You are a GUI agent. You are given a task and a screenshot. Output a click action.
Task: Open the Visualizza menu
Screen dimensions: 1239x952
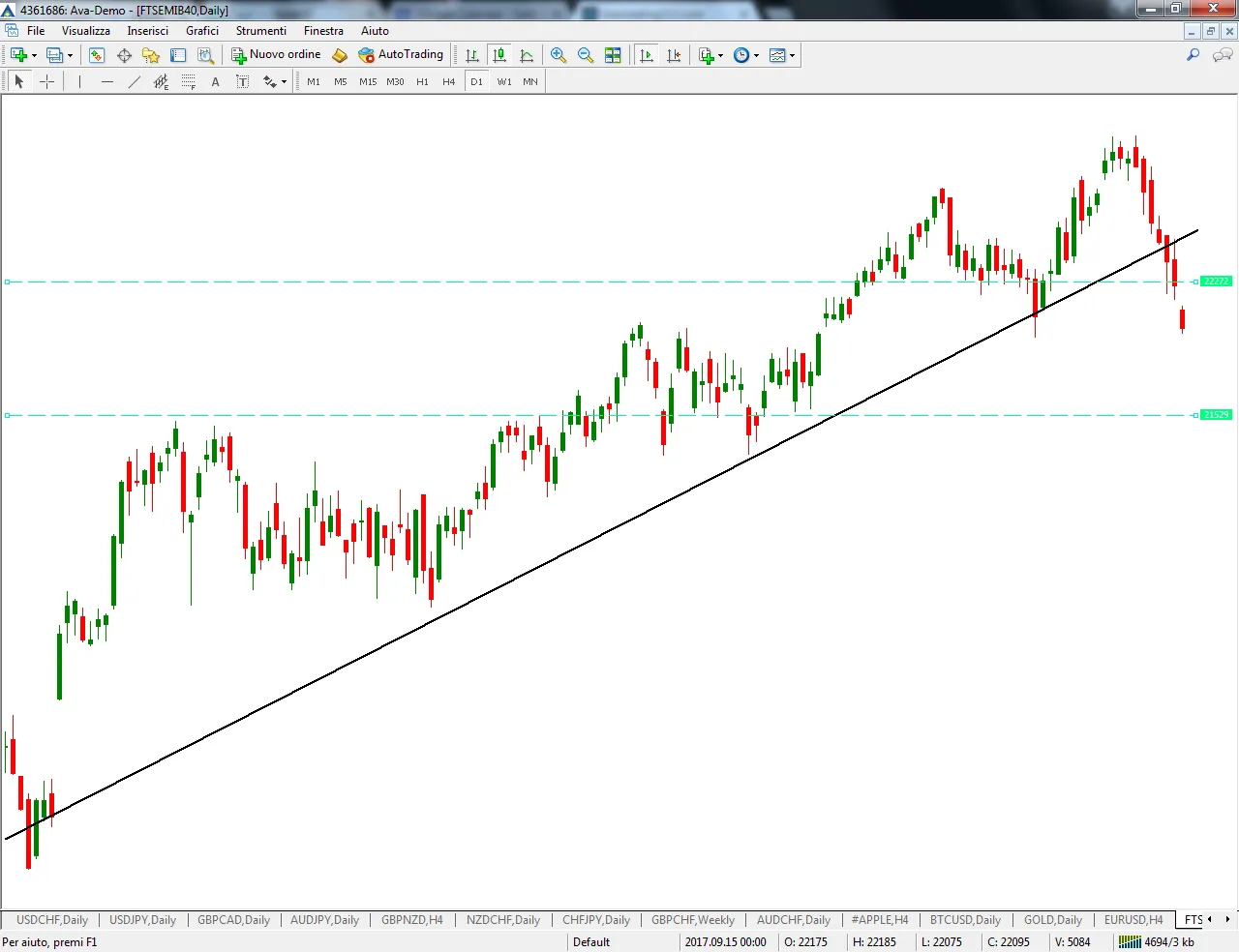pos(86,31)
